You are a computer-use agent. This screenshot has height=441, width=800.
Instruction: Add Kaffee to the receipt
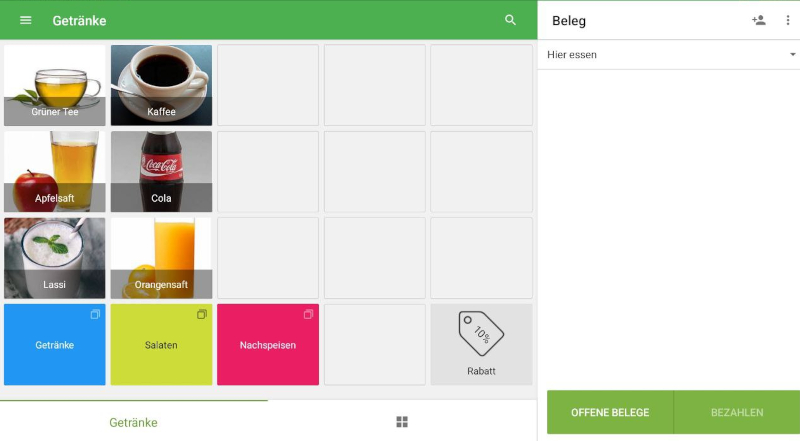click(x=161, y=85)
